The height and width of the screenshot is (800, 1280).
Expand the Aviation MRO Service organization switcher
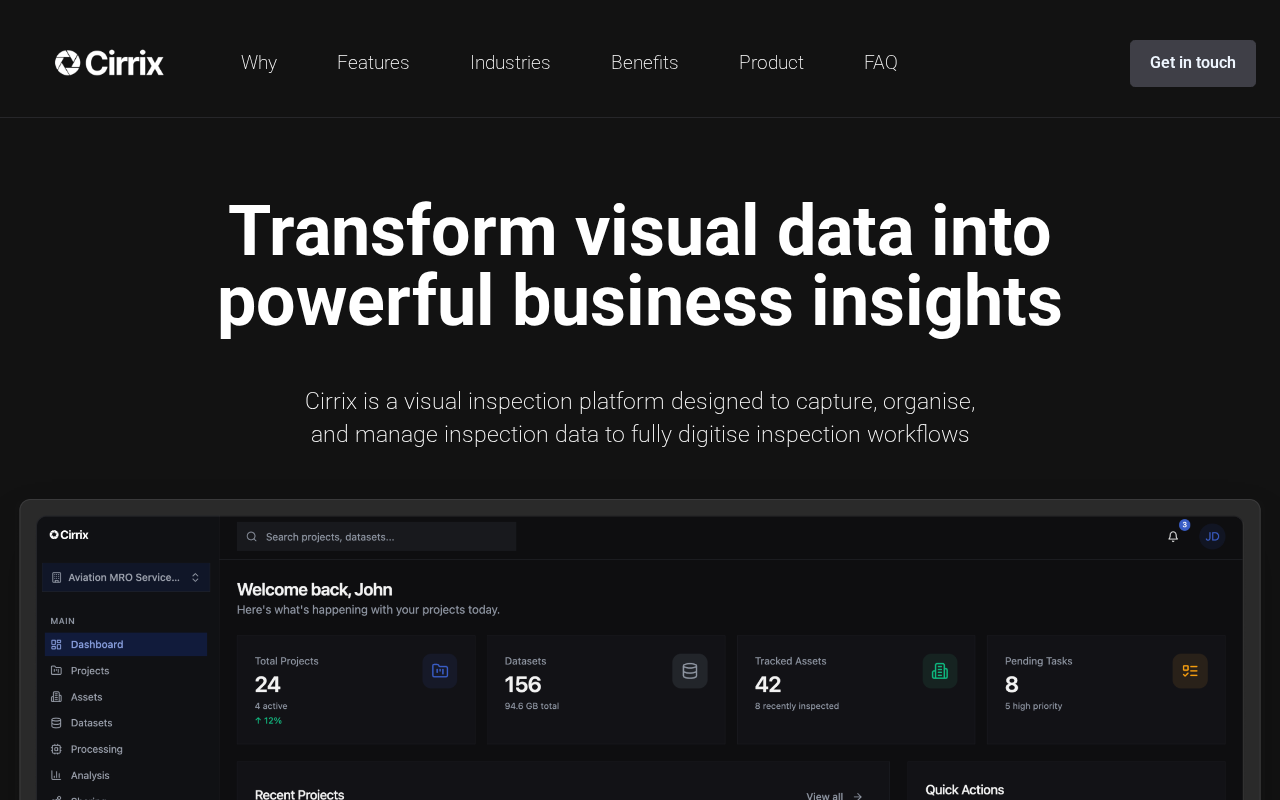[126, 578]
